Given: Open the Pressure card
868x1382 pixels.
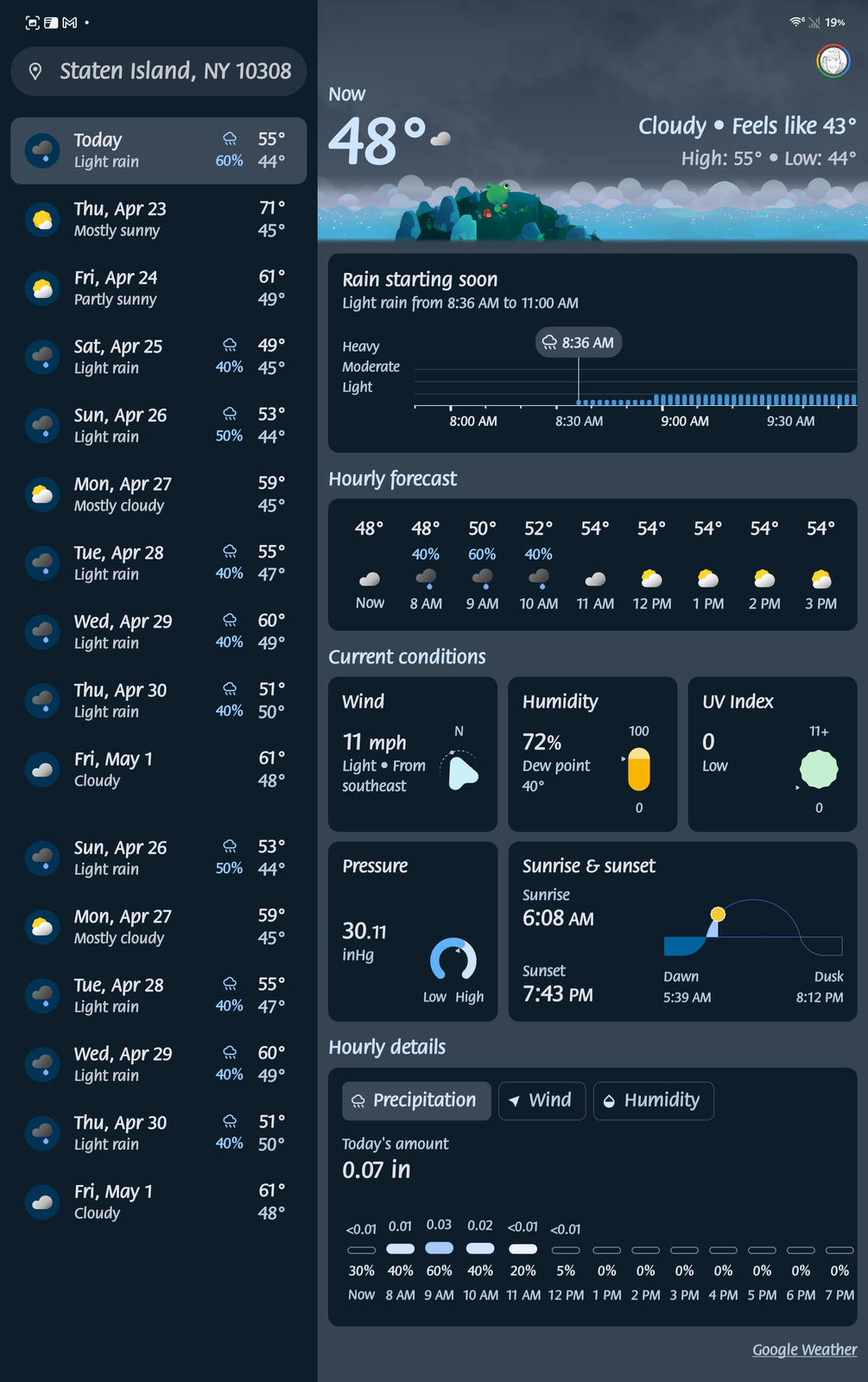Looking at the screenshot, I should 413,932.
